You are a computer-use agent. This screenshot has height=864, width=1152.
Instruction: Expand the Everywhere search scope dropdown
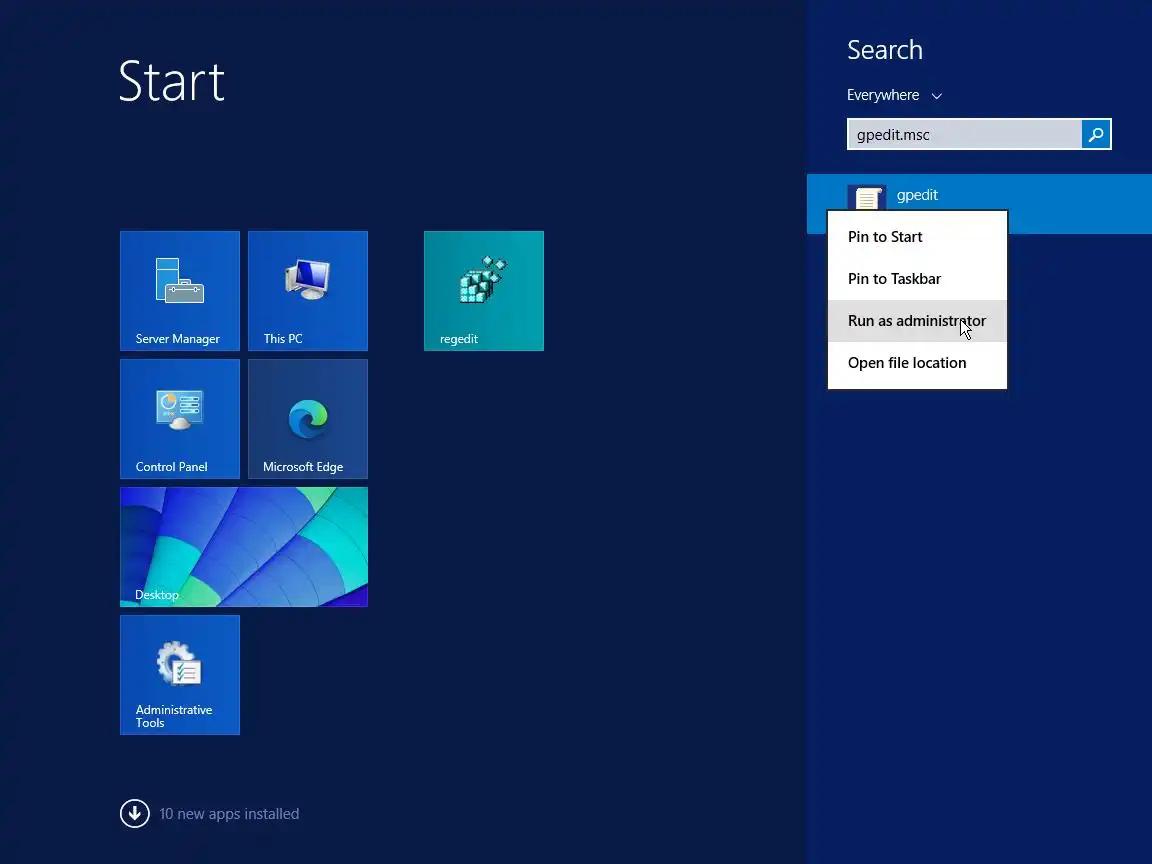click(x=894, y=96)
